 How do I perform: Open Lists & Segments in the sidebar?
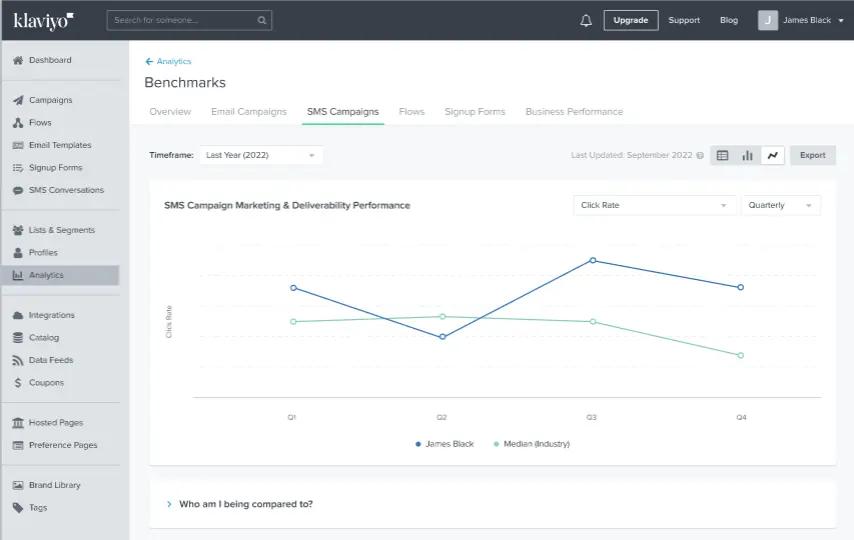pos(62,230)
